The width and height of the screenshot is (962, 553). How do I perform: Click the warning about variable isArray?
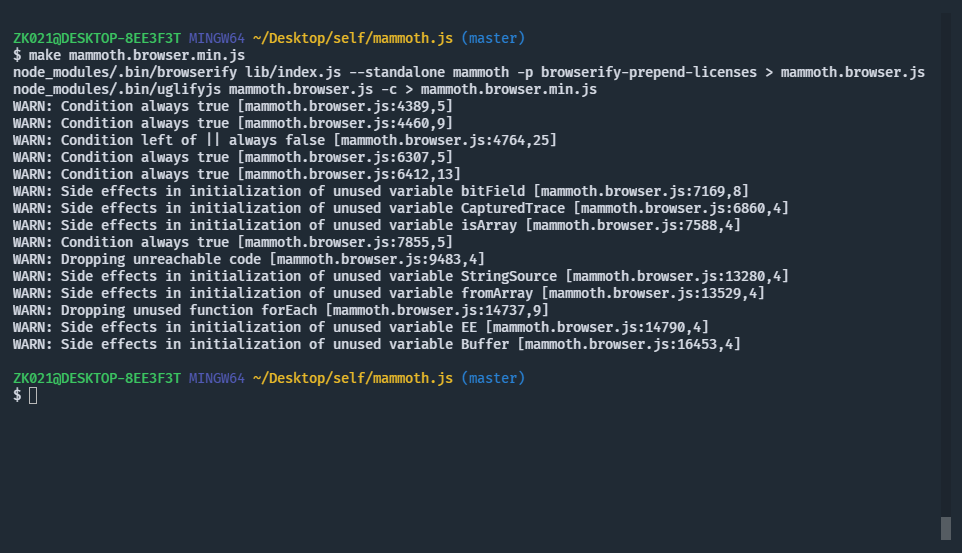[x=377, y=225]
